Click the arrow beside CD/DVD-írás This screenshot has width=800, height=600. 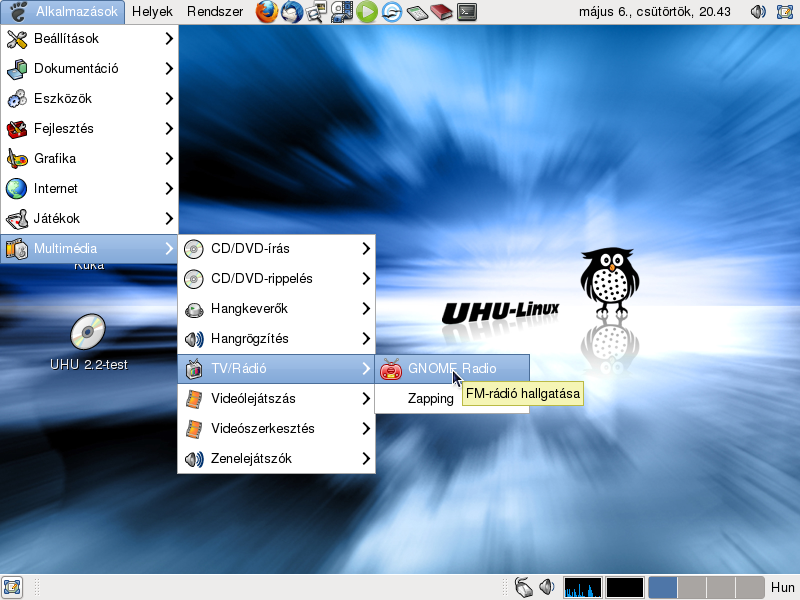pos(366,249)
